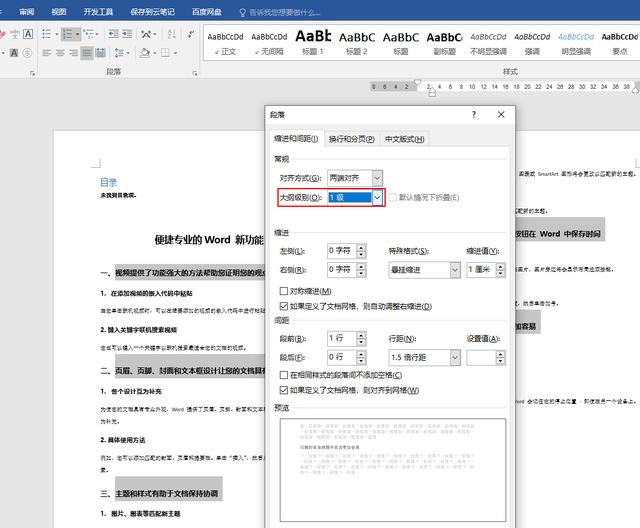The height and width of the screenshot is (528, 640).
Task: Click the sort A-Z icon
Action: pyautogui.click(x=171, y=34)
